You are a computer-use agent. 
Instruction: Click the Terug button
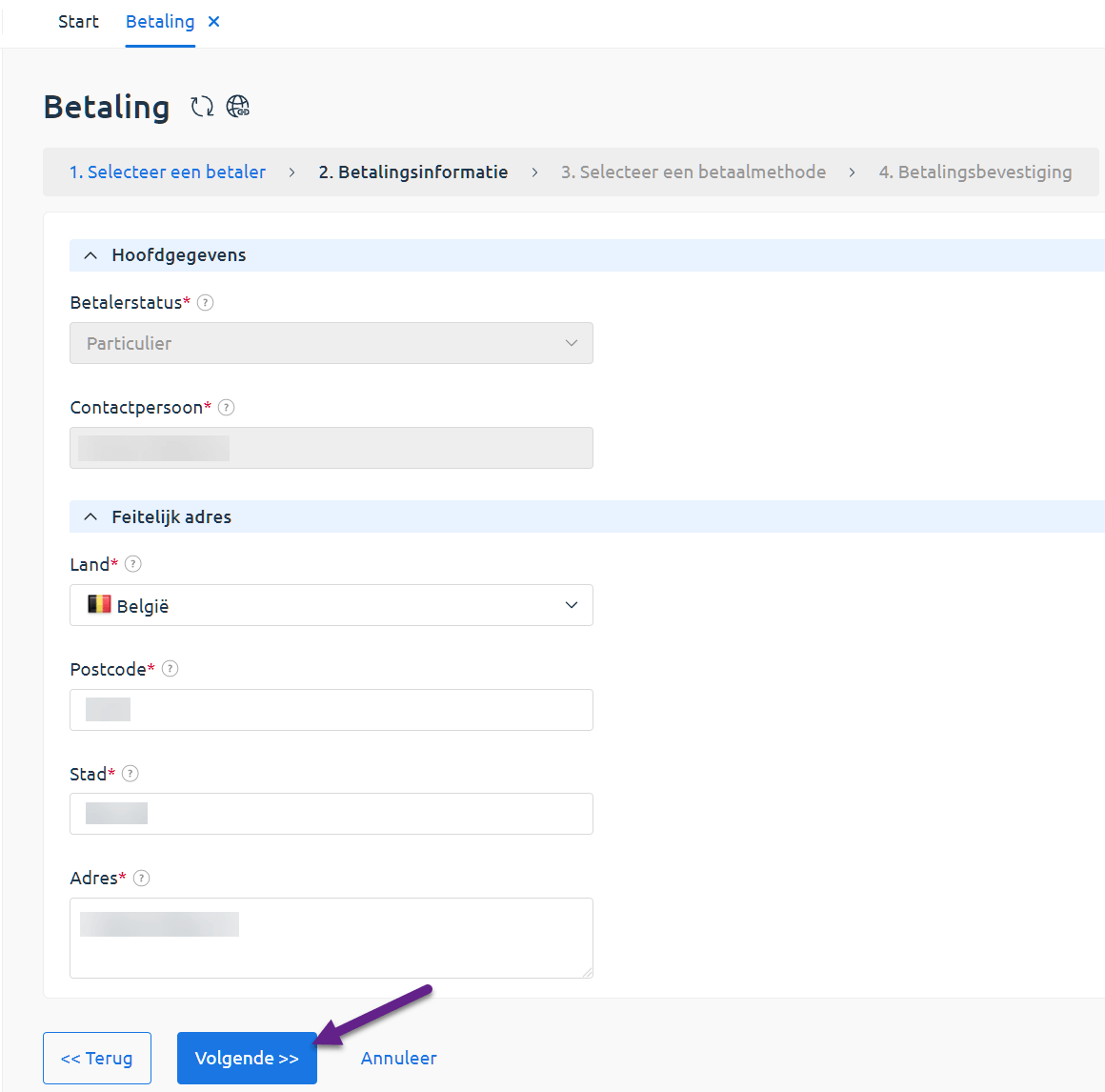coord(97,1058)
